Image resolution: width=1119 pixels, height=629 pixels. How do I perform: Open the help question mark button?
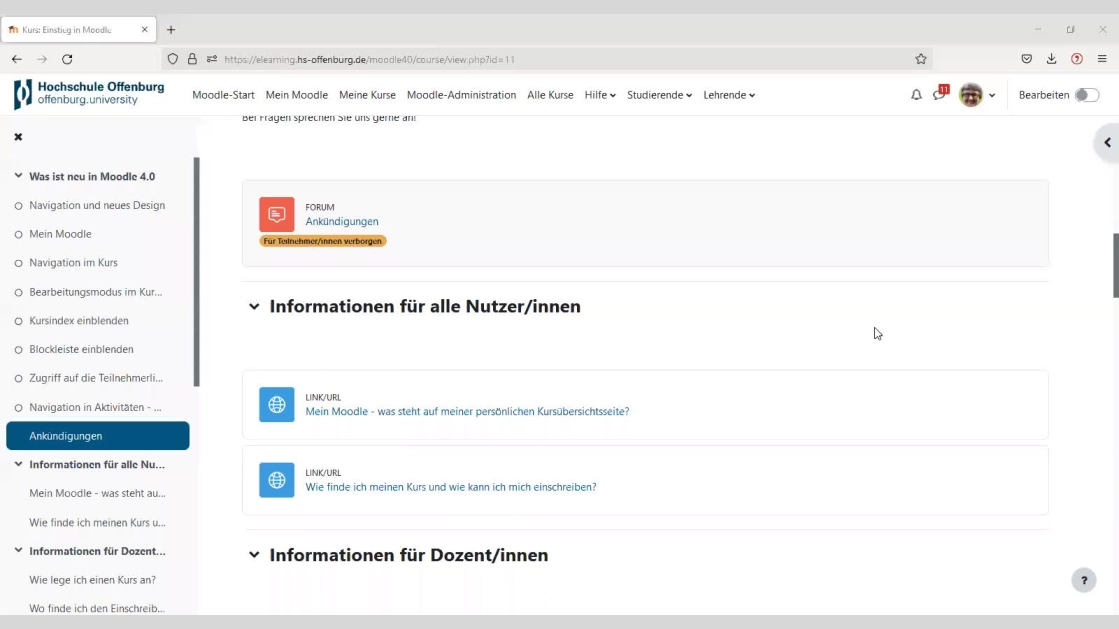(x=1083, y=580)
